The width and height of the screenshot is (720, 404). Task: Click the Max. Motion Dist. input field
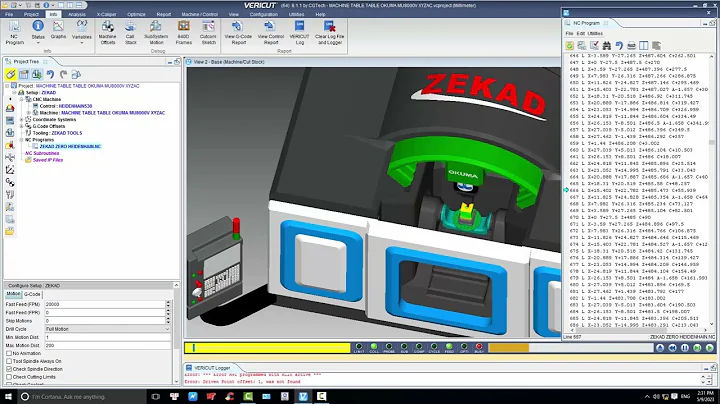tap(107, 345)
